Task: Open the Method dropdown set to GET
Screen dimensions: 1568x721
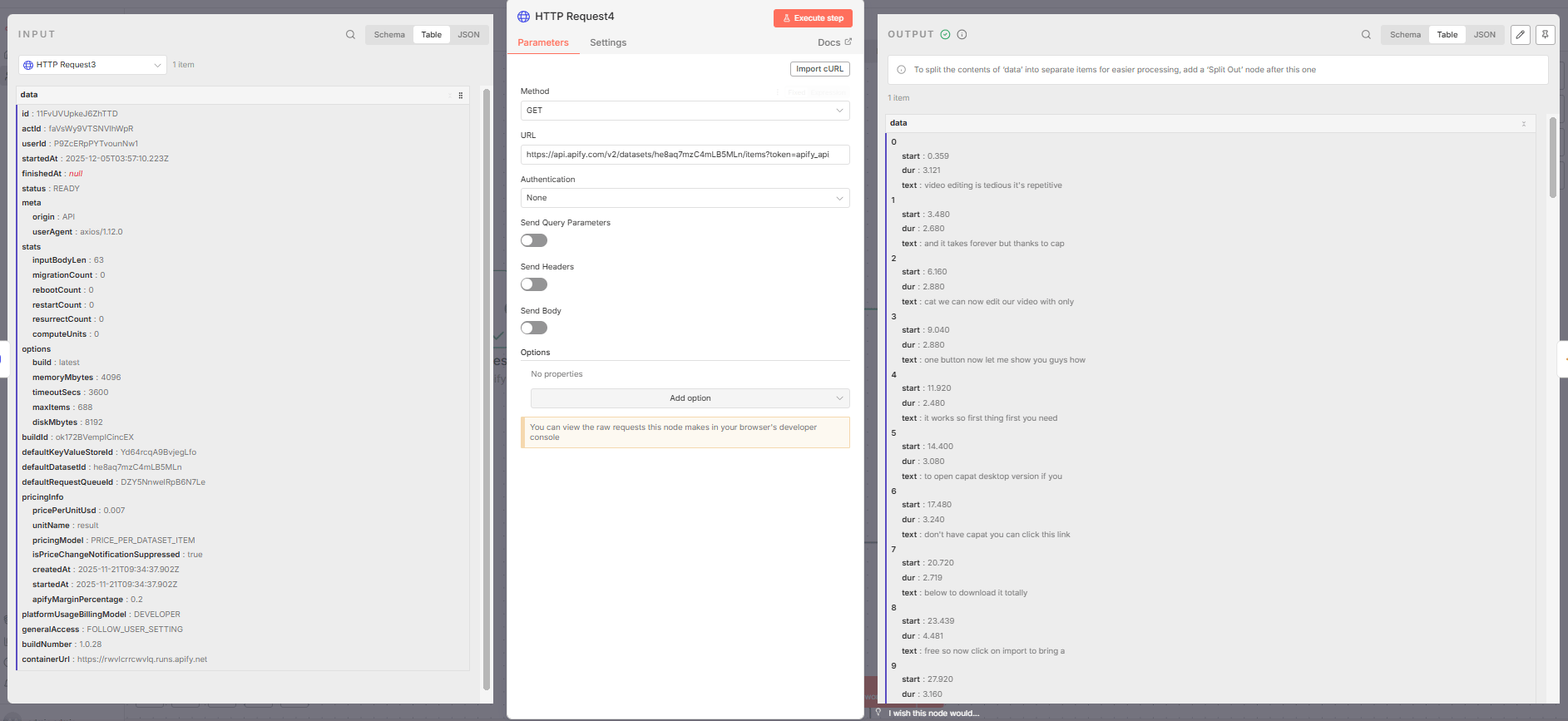Action: (x=685, y=111)
